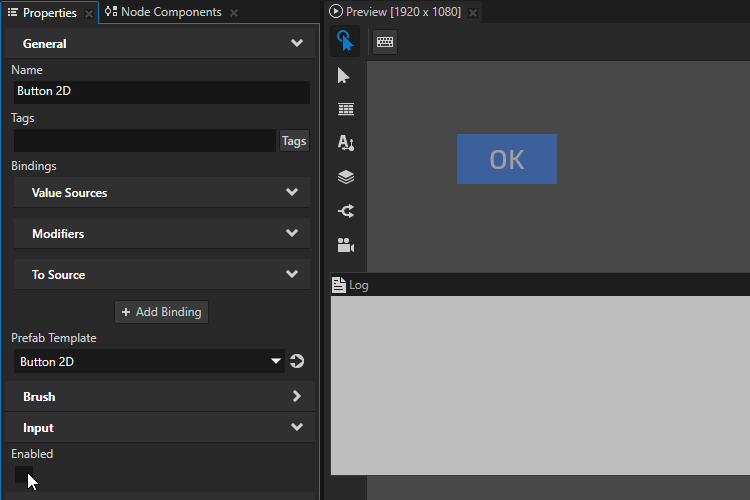Select the Interact mode tool in Preview
The height and width of the screenshot is (500, 750).
[x=345, y=42]
